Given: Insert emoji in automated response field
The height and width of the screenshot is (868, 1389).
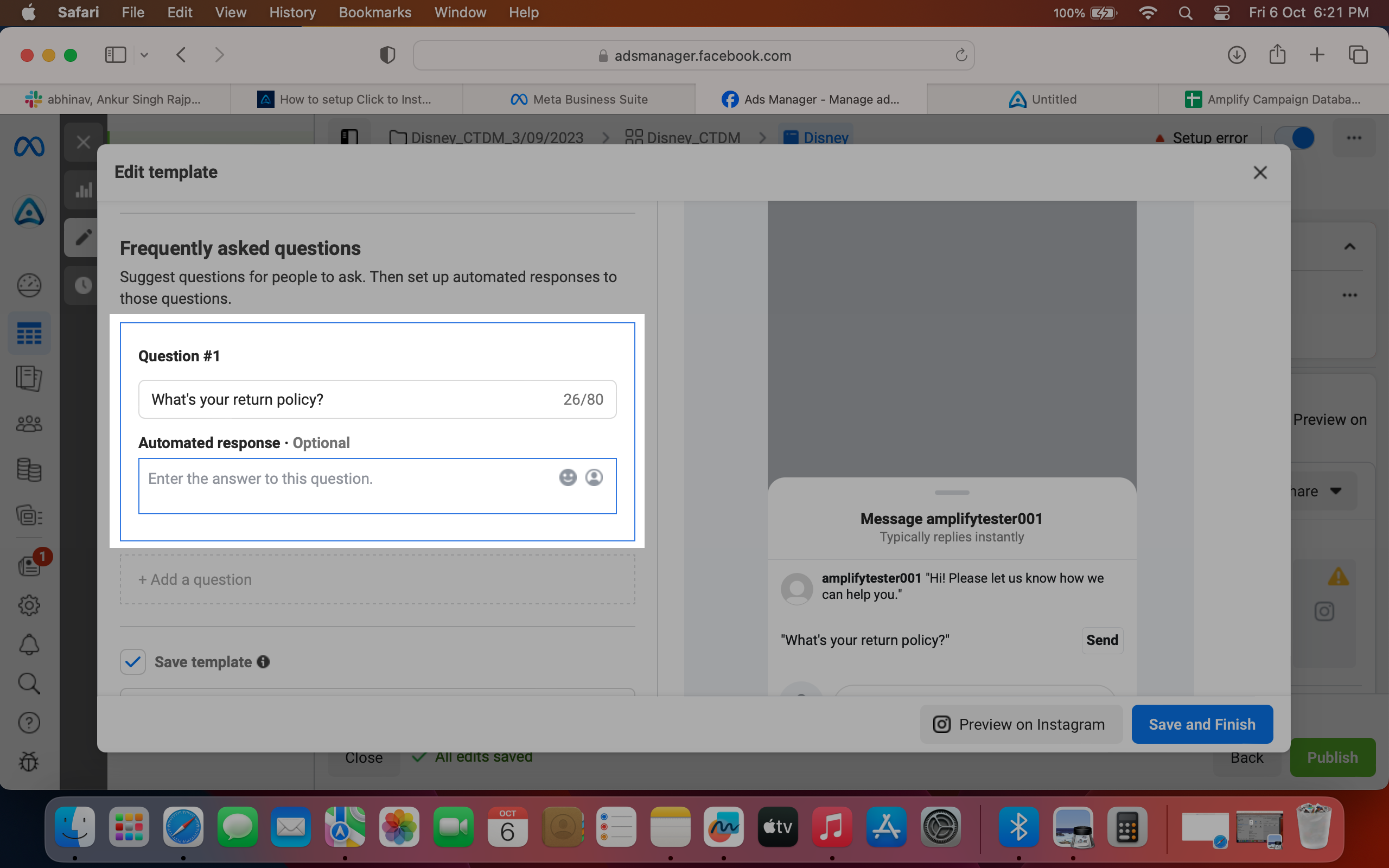Looking at the screenshot, I should click(x=568, y=477).
